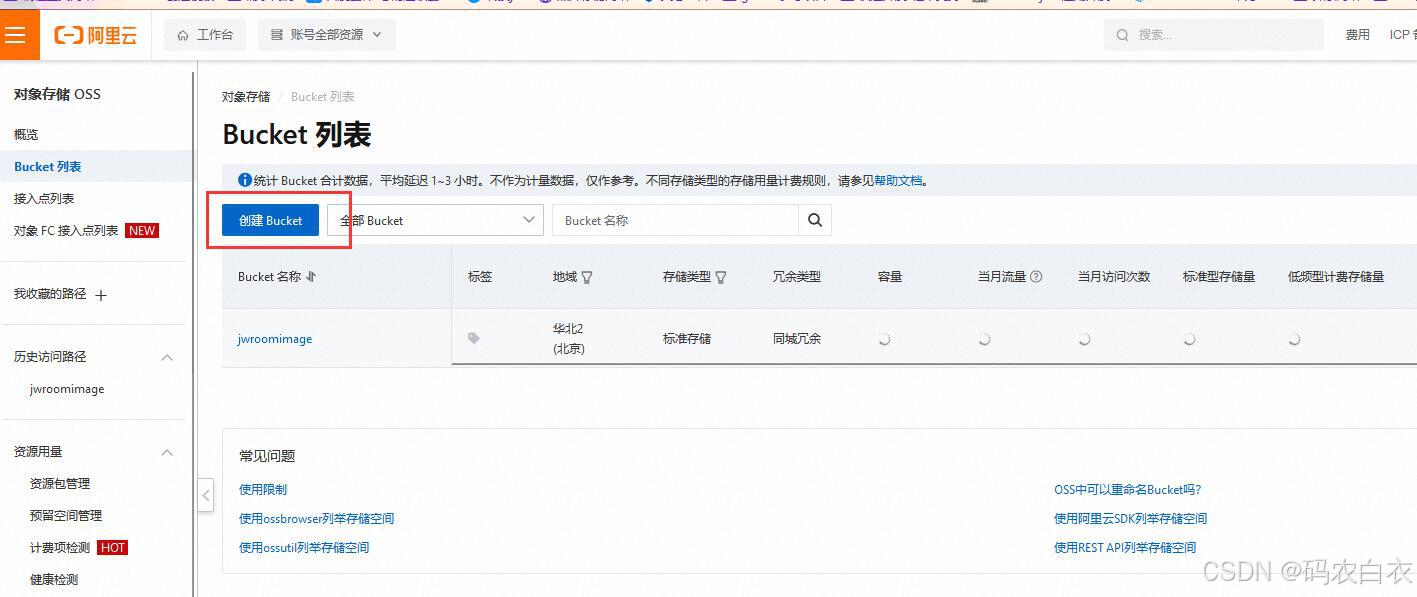This screenshot has width=1417, height=597.
Task: Focus the top 搜索 search box
Action: pyautogui.click(x=1214, y=35)
